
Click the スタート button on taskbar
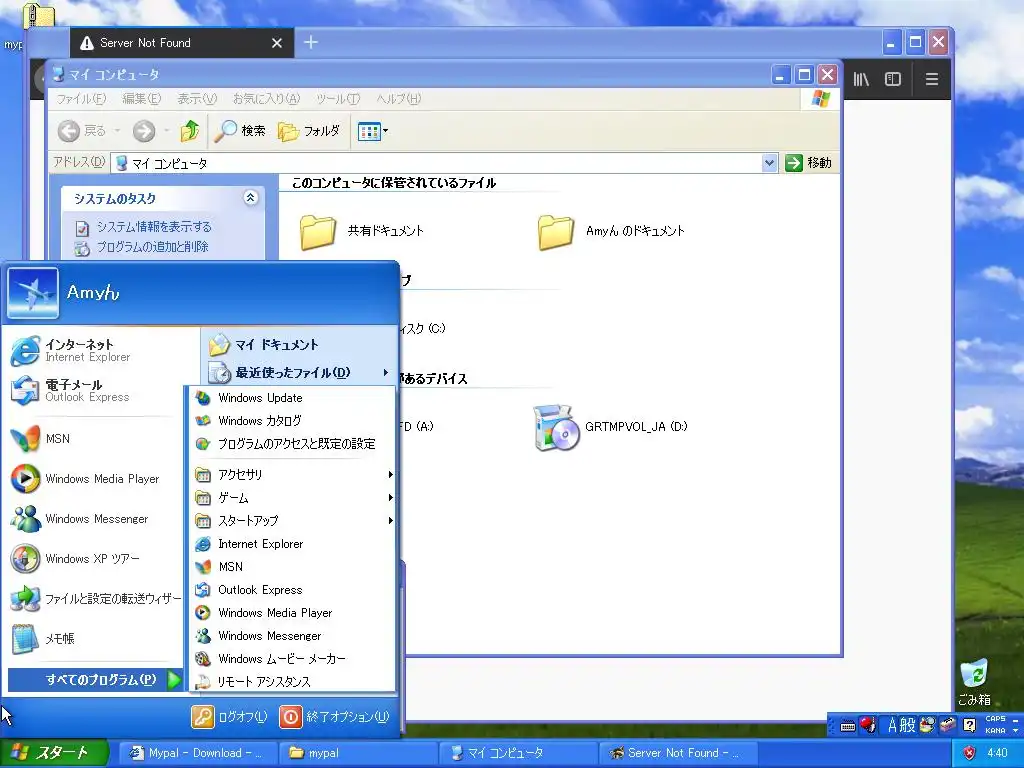pos(54,753)
